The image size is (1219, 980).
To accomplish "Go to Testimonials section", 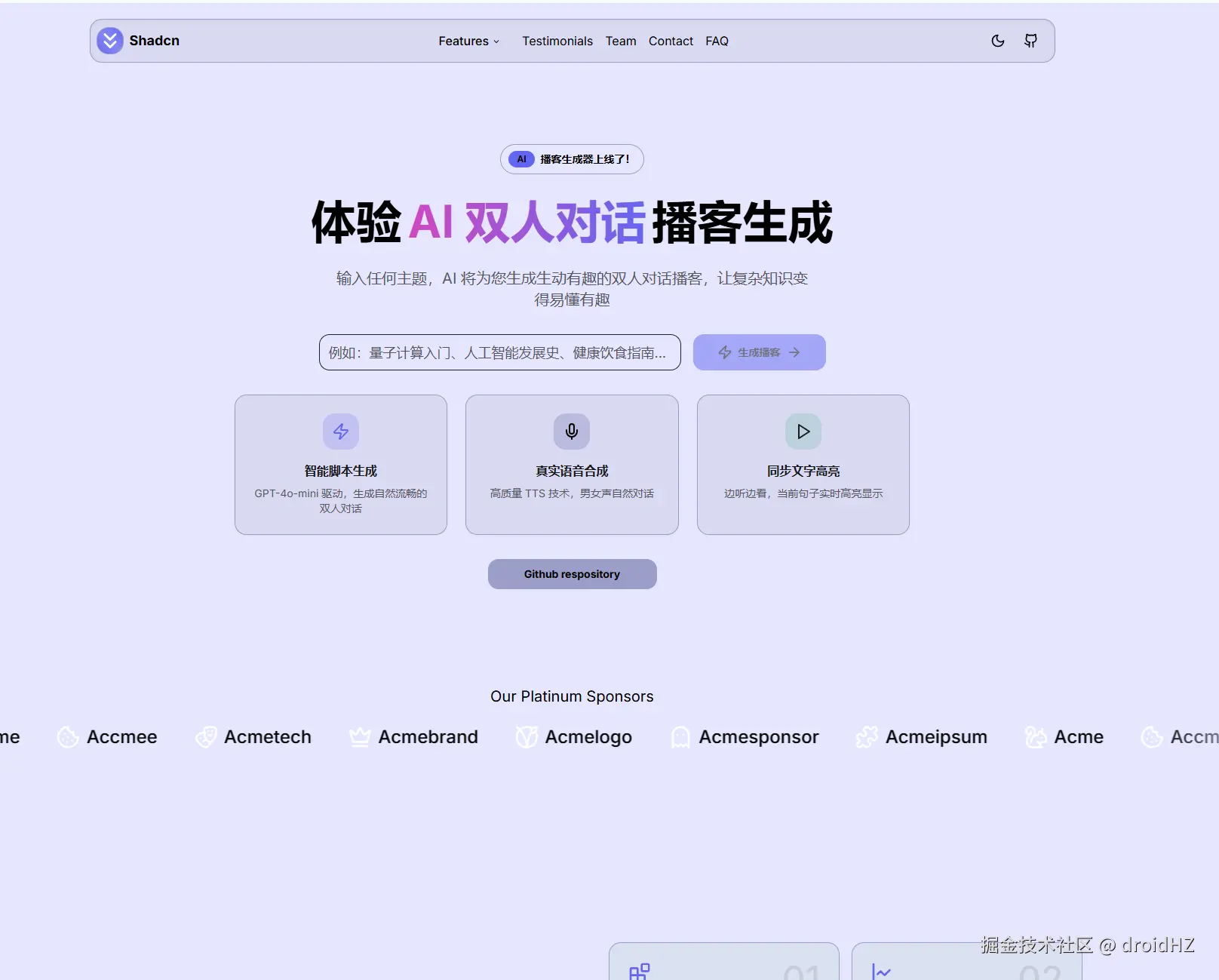I will 557,41.
